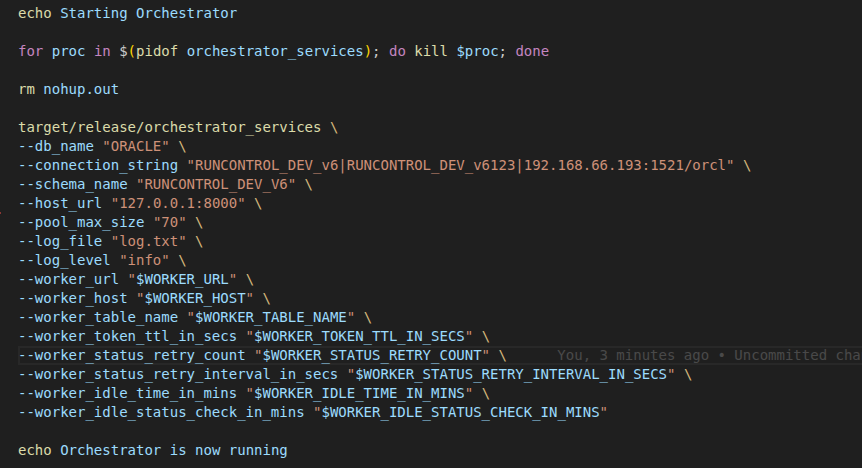Click the 'rm nohup.out' line
This screenshot has height=468, width=862.
pos(68,89)
